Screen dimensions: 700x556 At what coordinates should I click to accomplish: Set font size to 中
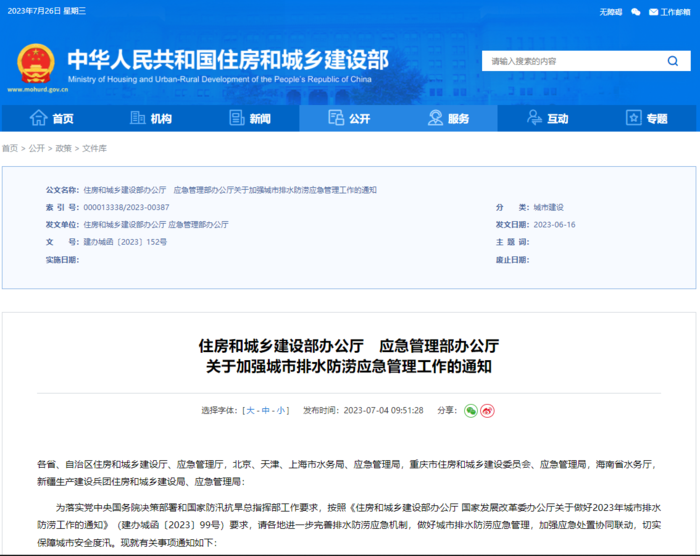point(266,410)
